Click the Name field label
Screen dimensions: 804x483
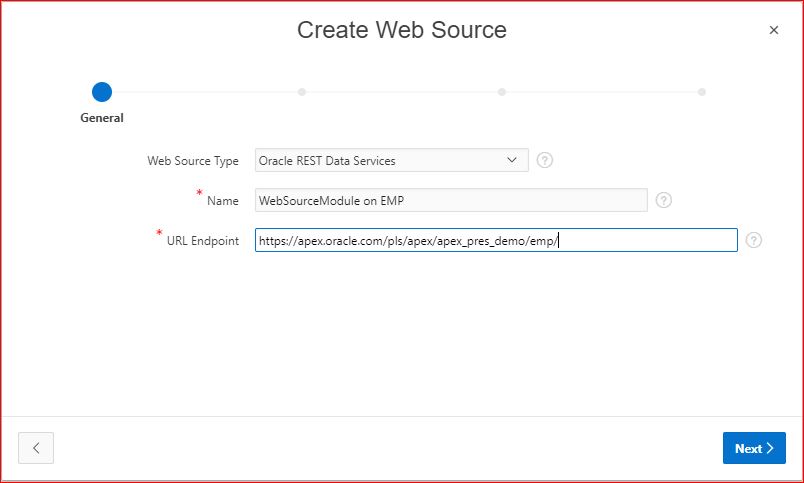(x=223, y=201)
